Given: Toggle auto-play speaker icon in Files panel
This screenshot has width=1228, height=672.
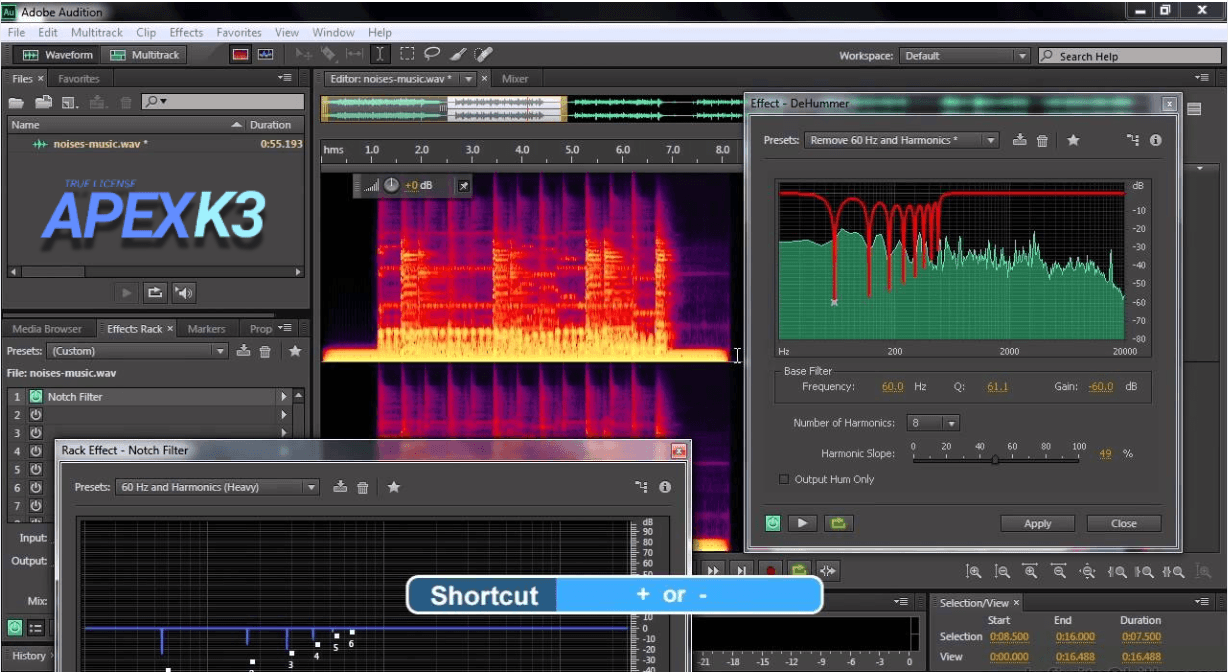Looking at the screenshot, I should point(183,293).
